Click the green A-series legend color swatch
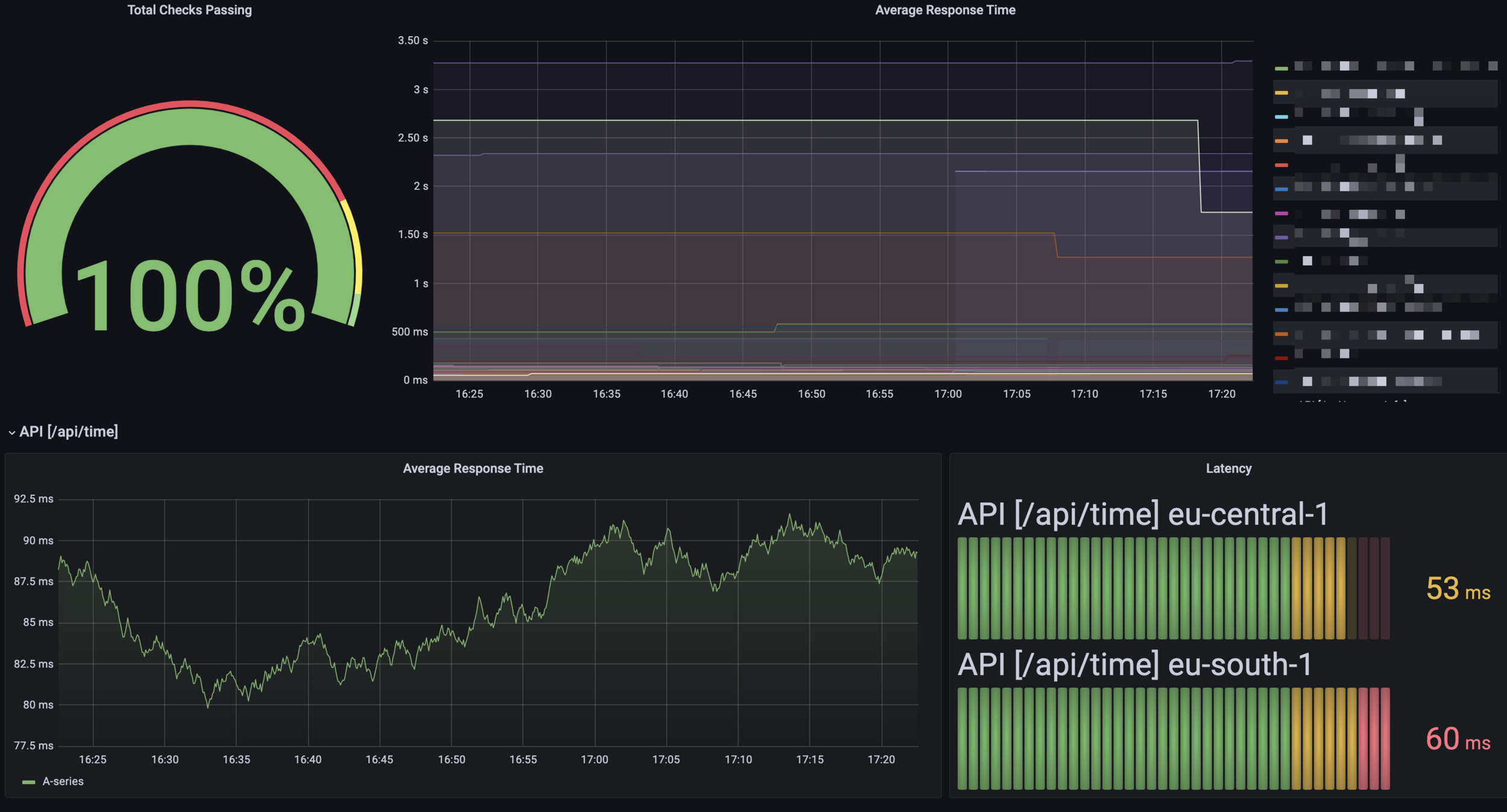The width and height of the screenshot is (1507, 812). [x=28, y=782]
